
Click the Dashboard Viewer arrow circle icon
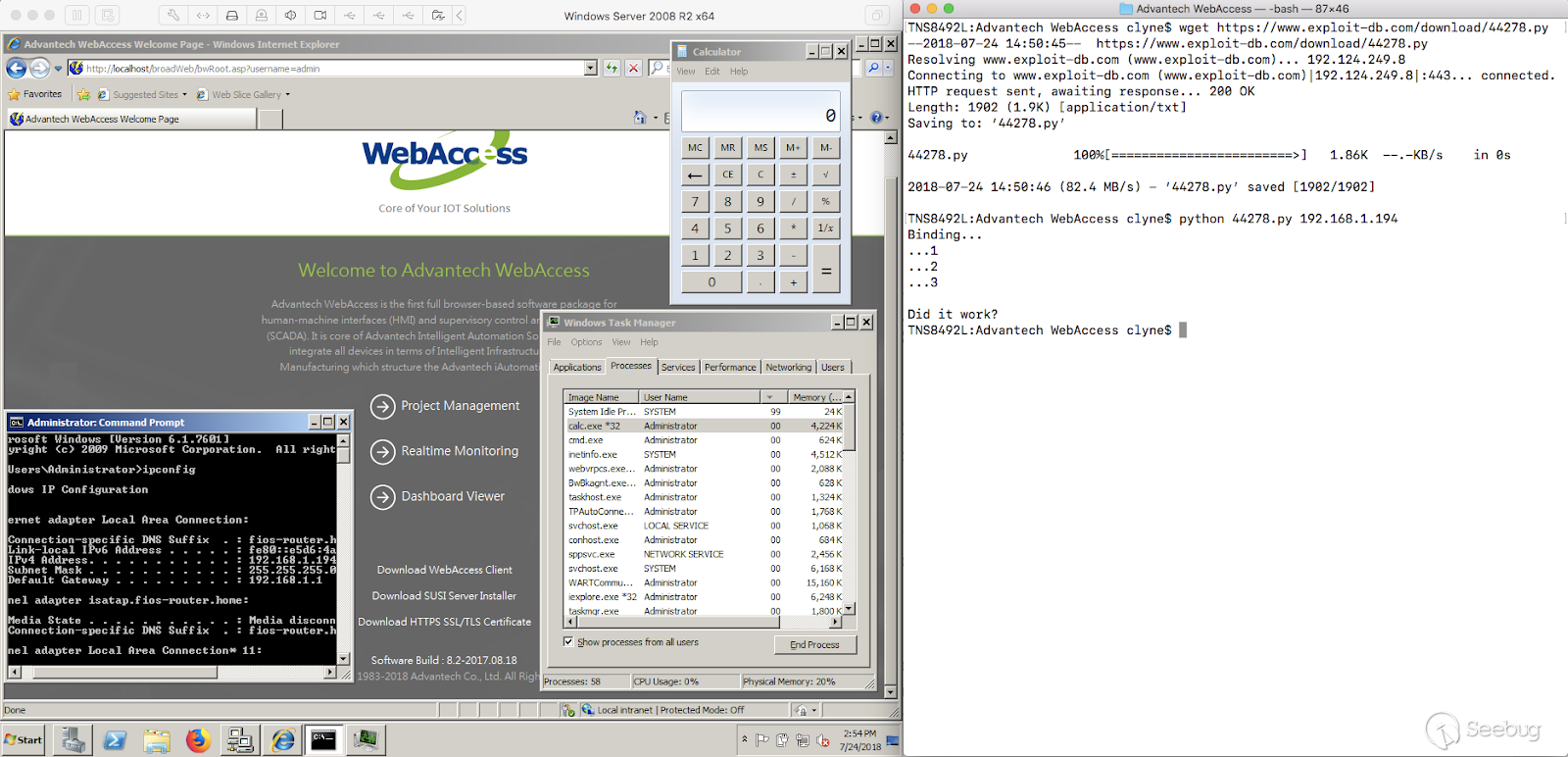pyautogui.click(x=382, y=497)
